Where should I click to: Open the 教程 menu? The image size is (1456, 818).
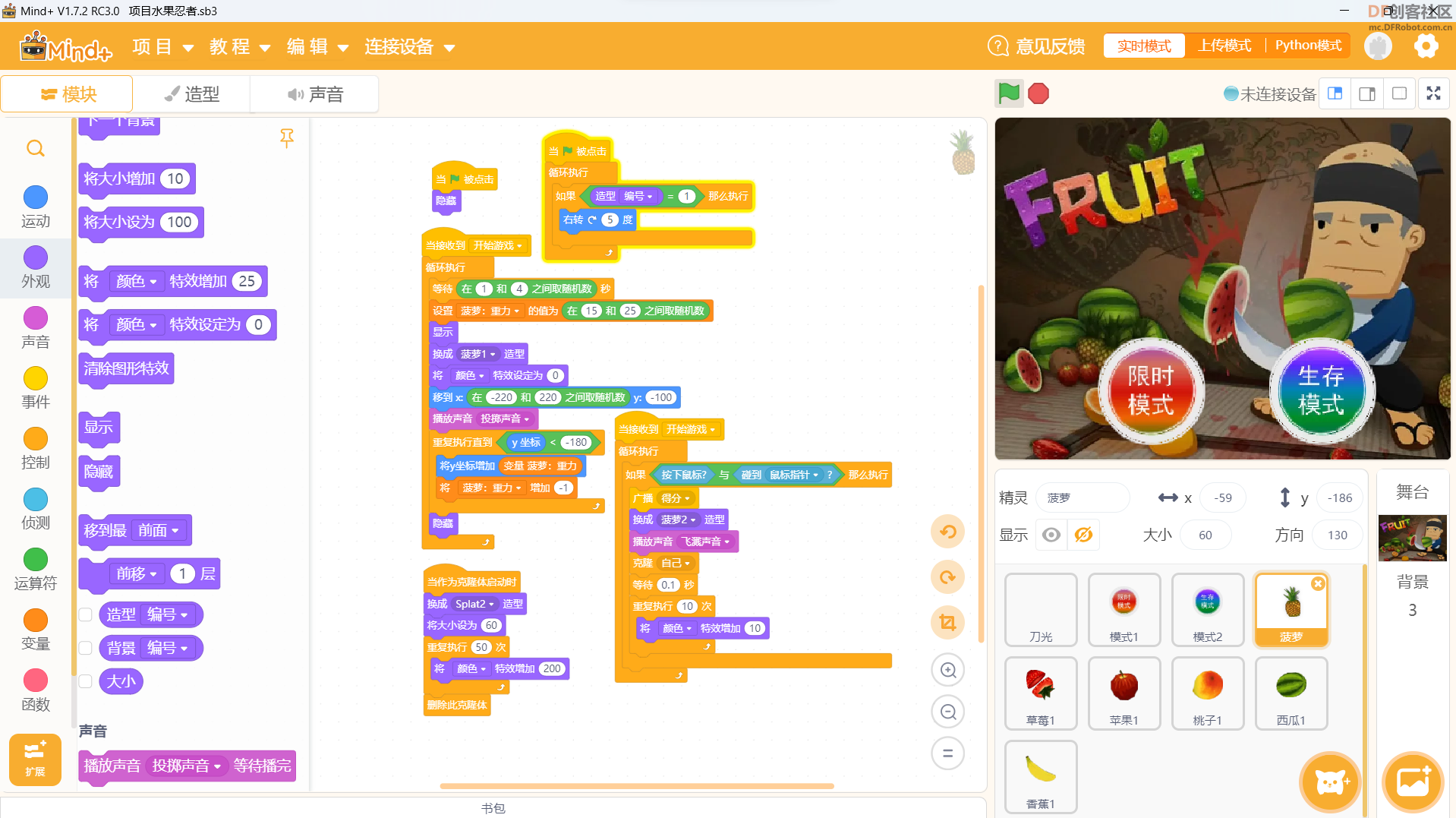(x=240, y=46)
